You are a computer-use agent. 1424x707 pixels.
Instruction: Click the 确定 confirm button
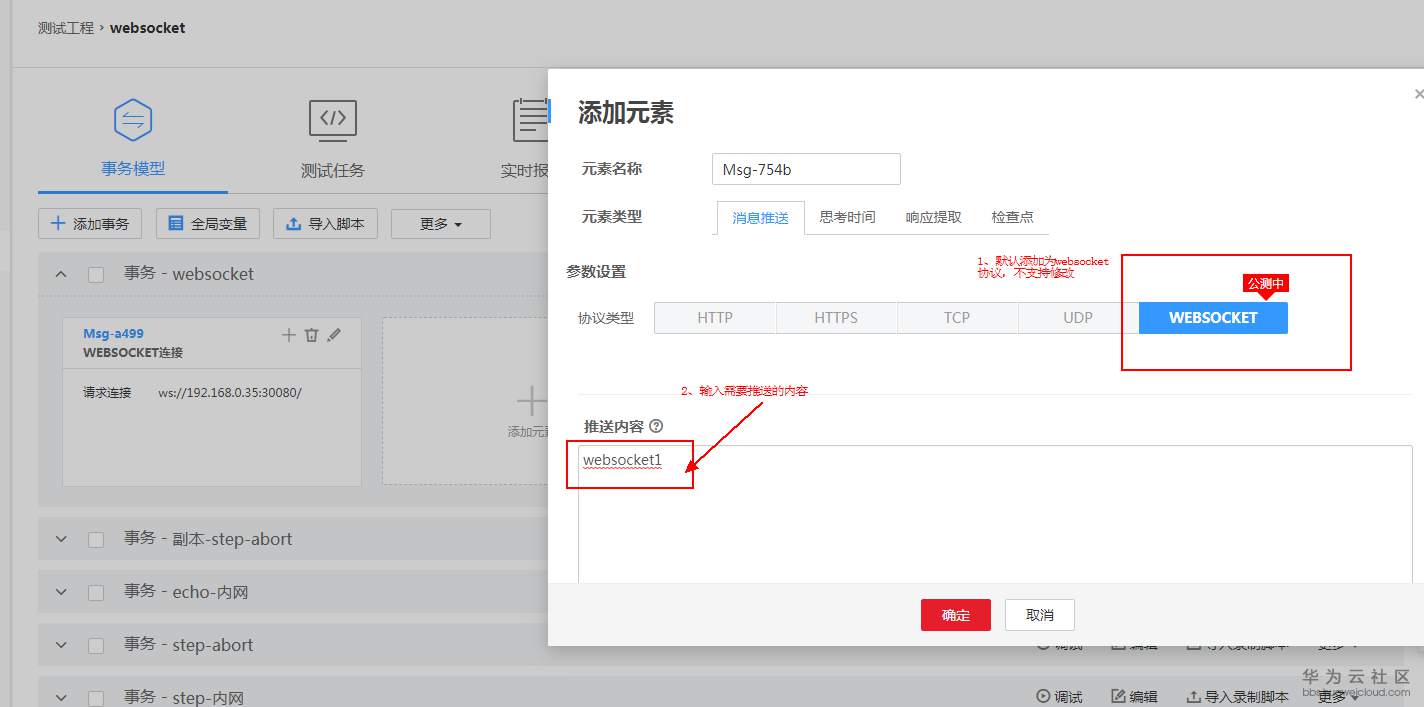pyautogui.click(x=956, y=615)
